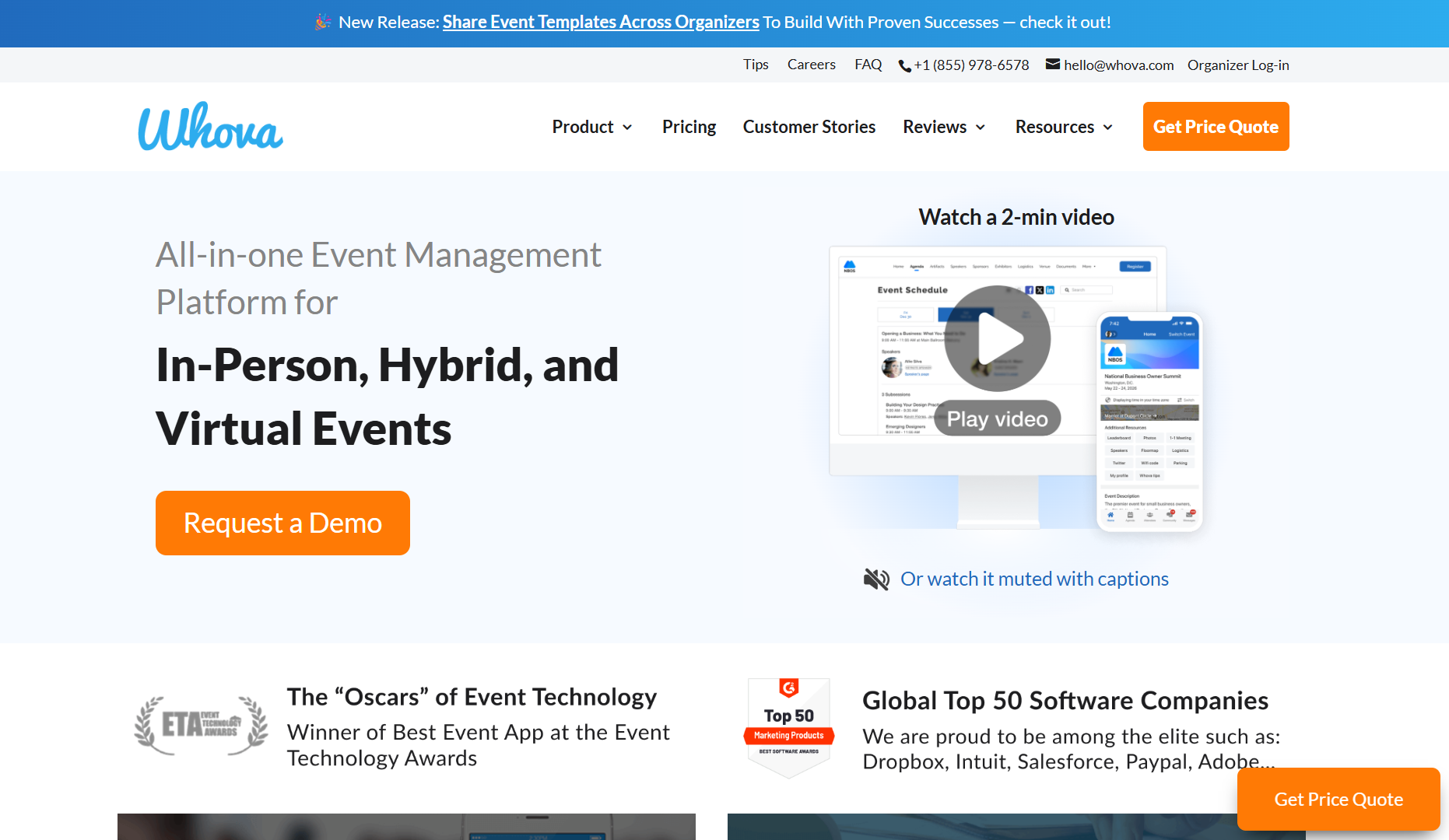
Task: Click the Request a Demo button
Action: click(x=282, y=523)
